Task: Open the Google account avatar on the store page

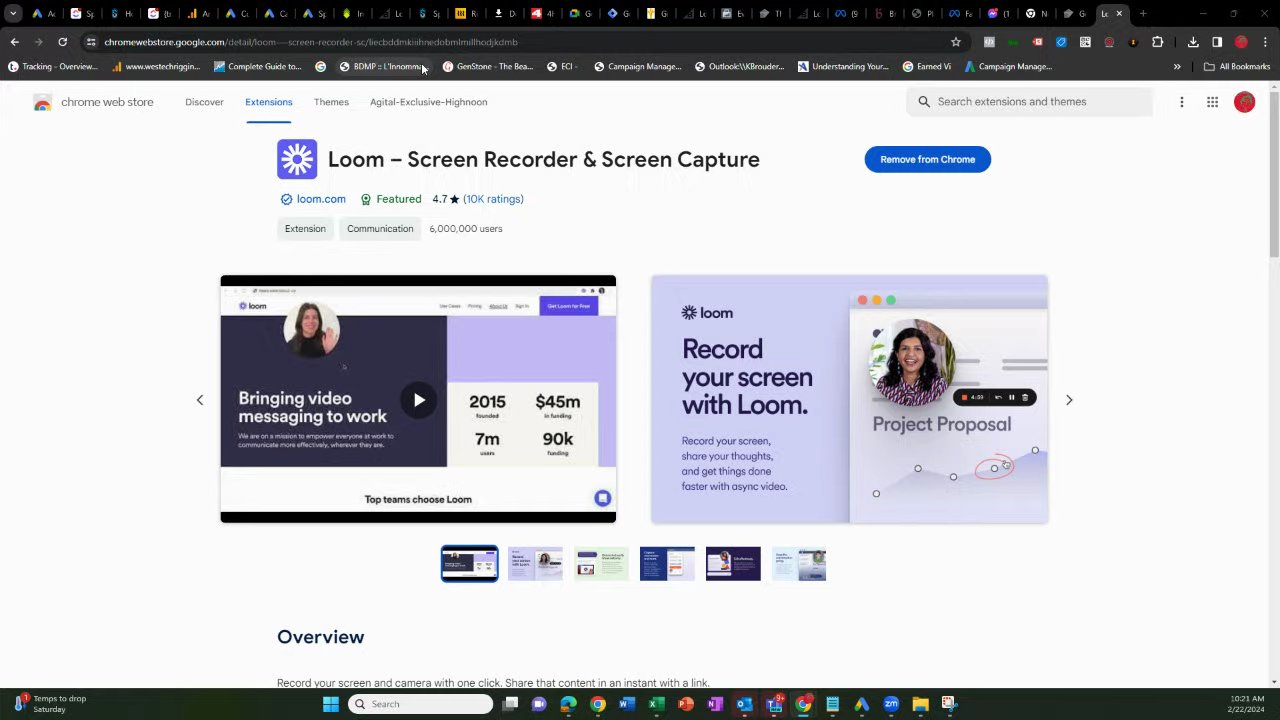Action: pyautogui.click(x=1244, y=102)
